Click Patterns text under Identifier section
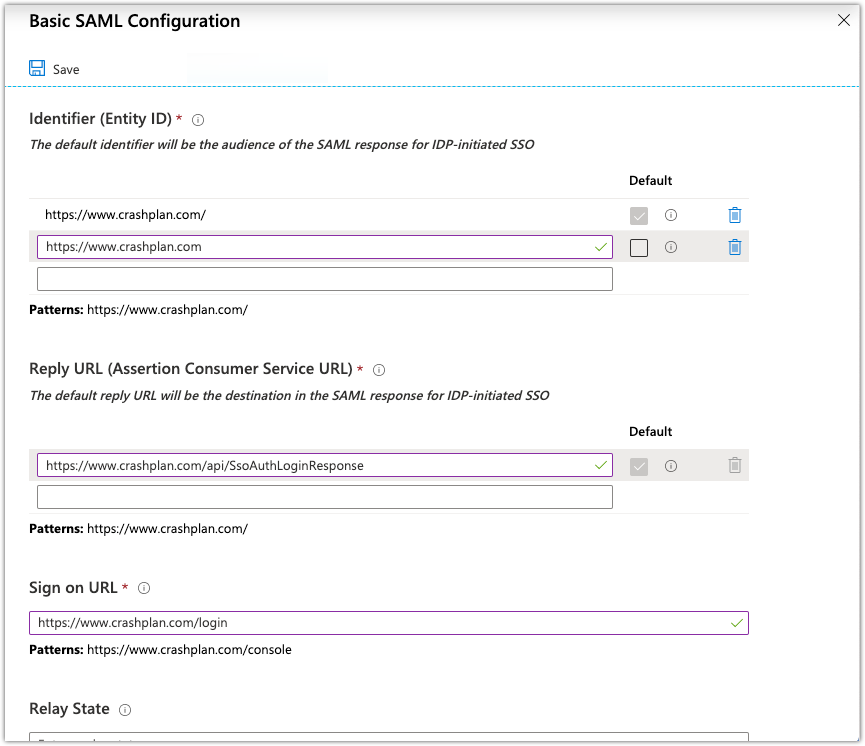This screenshot has width=865, height=746. (x=138, y=310)
